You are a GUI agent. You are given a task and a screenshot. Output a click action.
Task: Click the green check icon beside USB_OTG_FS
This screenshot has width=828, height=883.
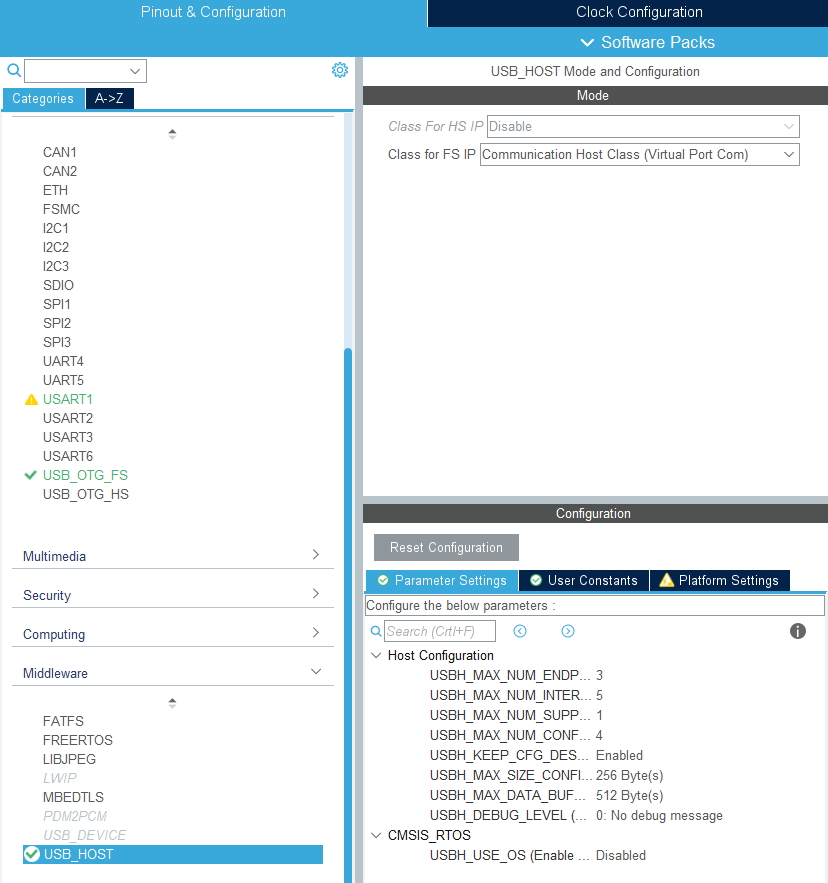click(29, 475)
